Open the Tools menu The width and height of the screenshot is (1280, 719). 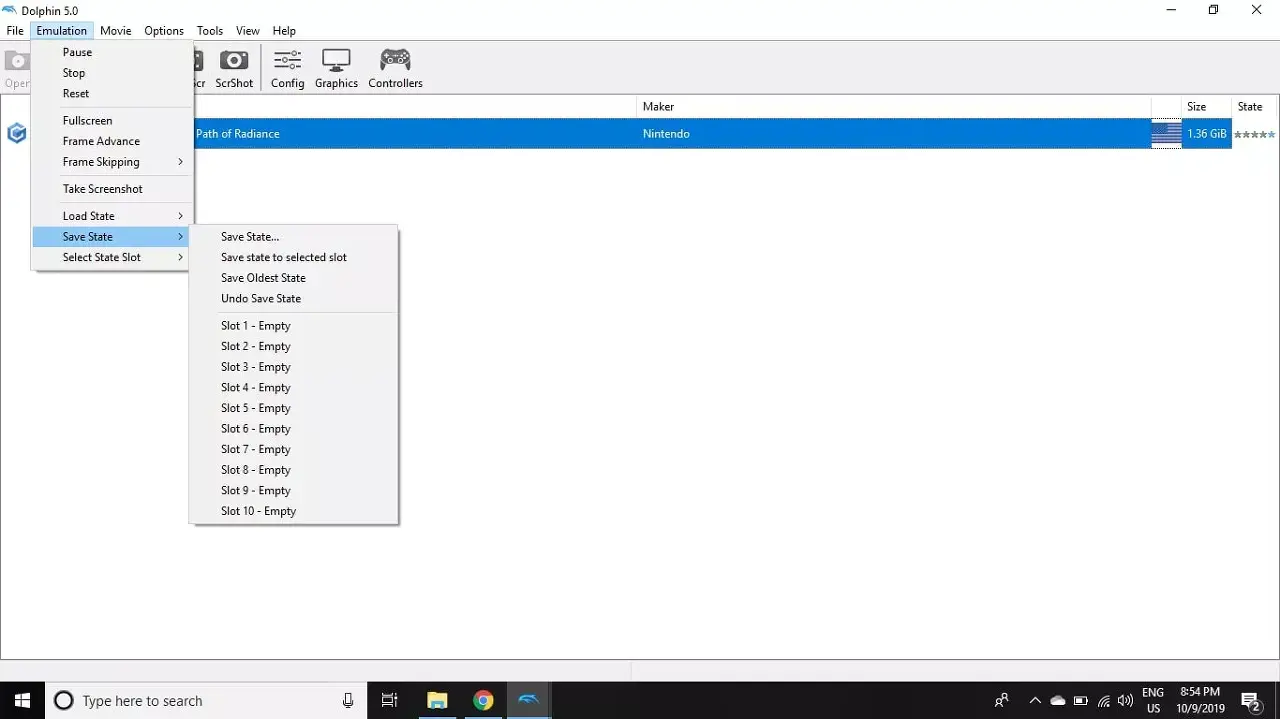210,31
